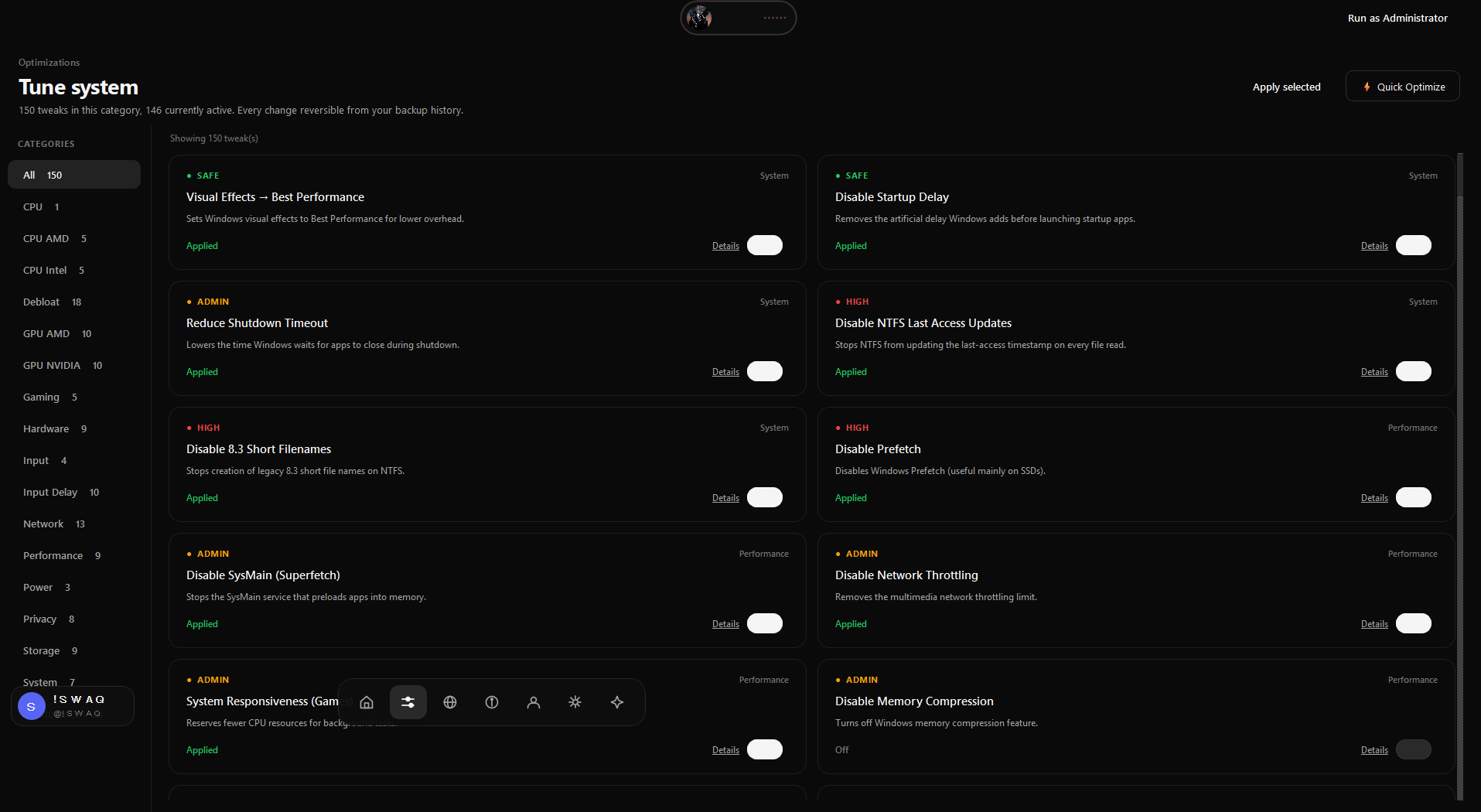
Task: Click the !SWAQ username label
Action: 79,699
